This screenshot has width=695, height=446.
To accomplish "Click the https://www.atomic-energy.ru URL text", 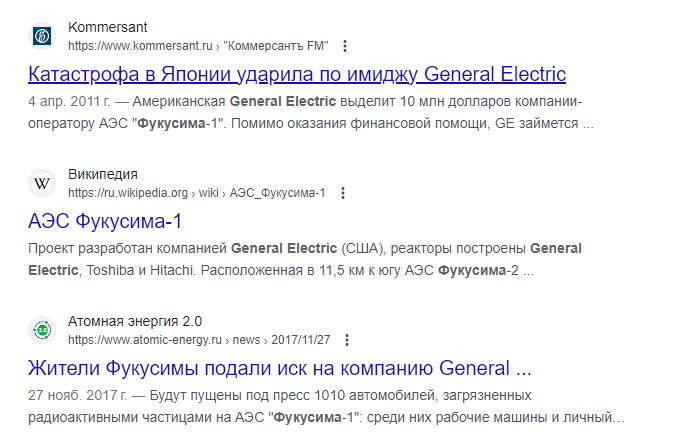I will 145,340.
